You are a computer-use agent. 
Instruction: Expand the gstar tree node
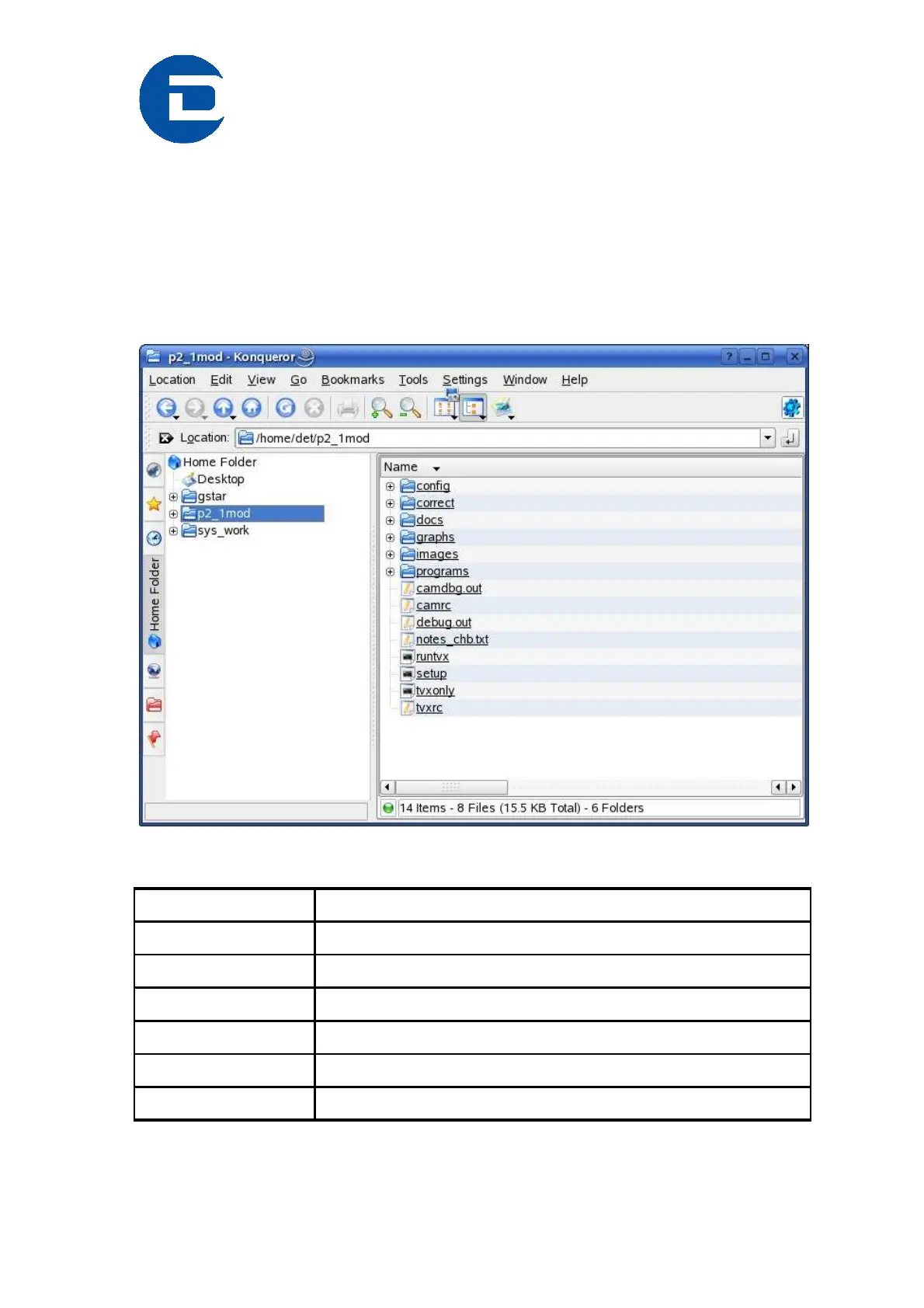coord(173,496)
